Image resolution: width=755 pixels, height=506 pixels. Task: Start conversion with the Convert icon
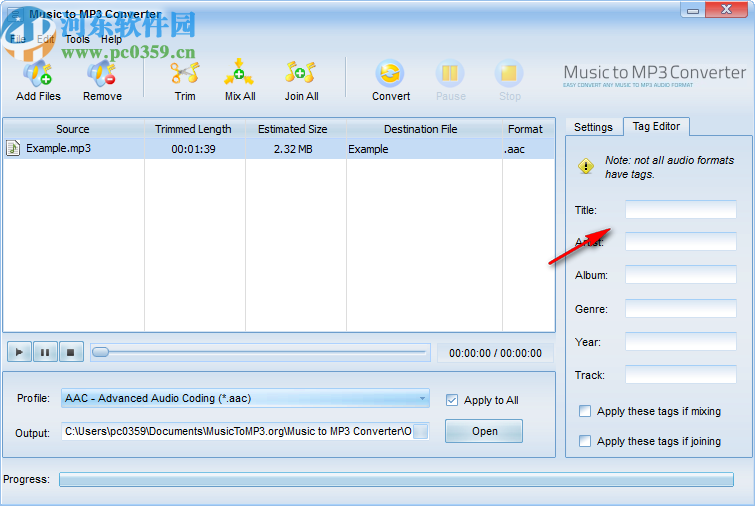click(390, 73)
